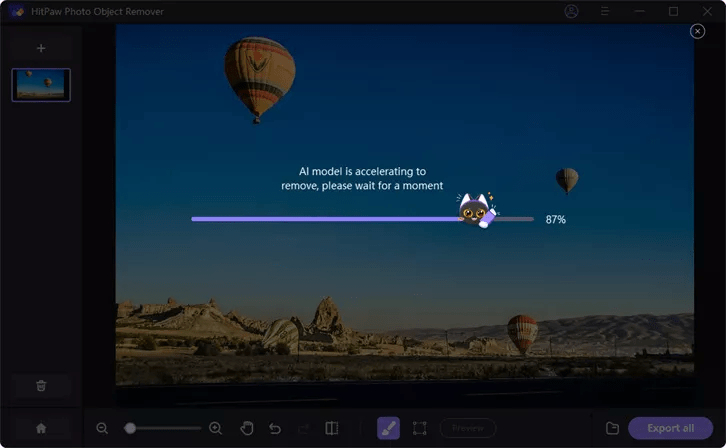The width and height of the screenshot is (726, 448).
Task: Click the Export all button
Action: 670,428
